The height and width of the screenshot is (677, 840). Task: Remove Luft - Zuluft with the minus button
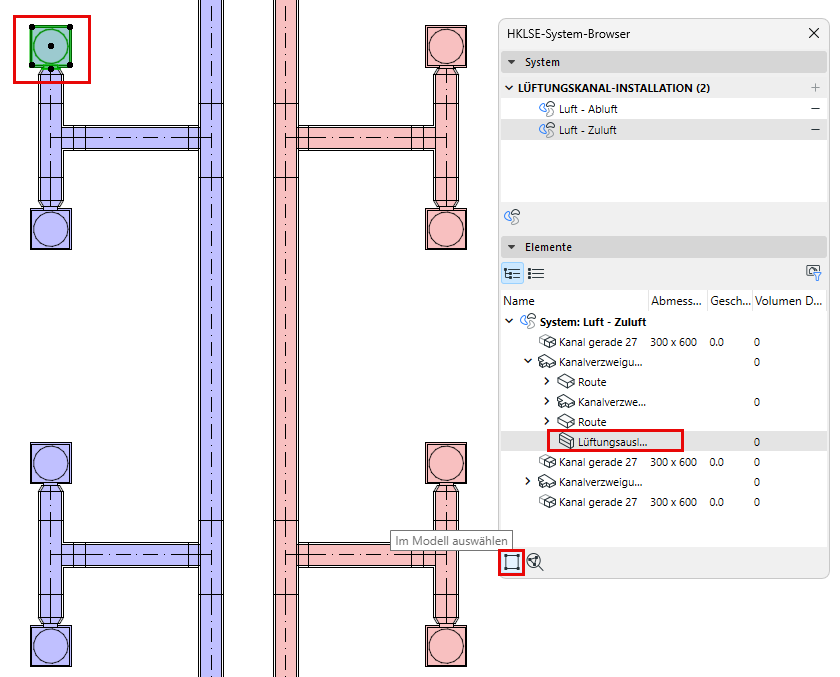pos(815,130)
